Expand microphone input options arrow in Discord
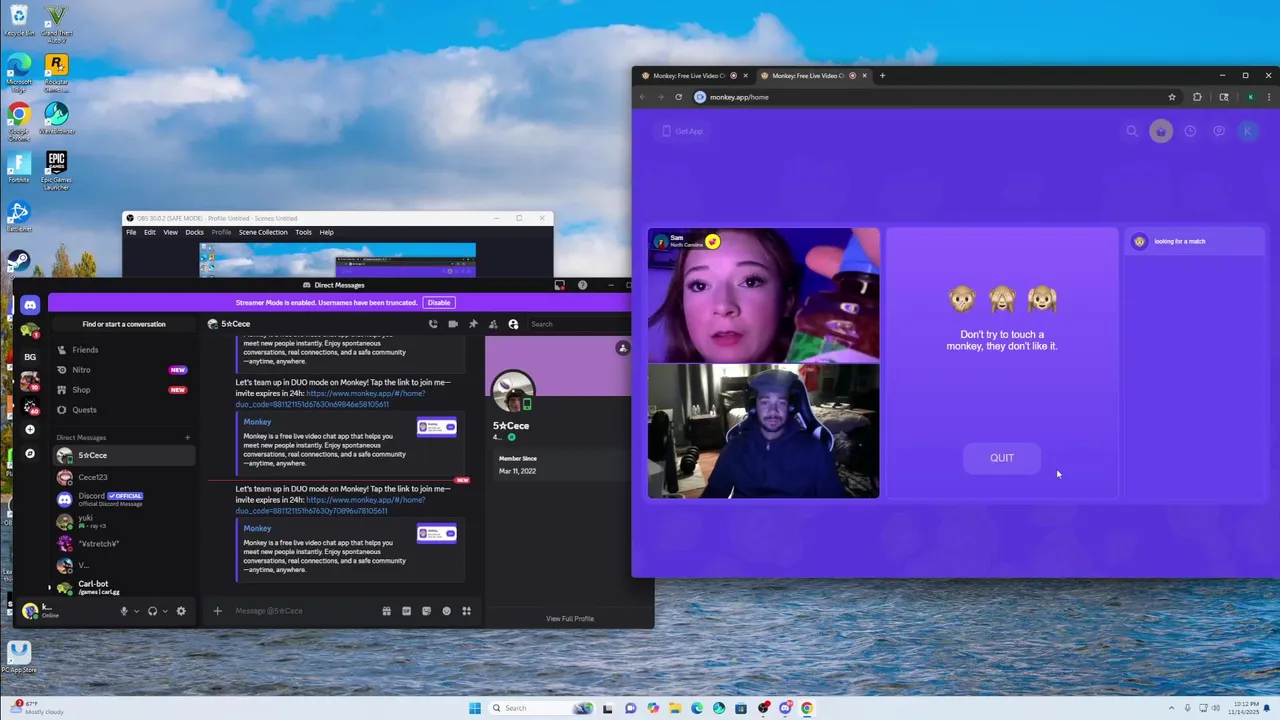Viewport: 1280px width, 720px height. [x=136, y=611]
